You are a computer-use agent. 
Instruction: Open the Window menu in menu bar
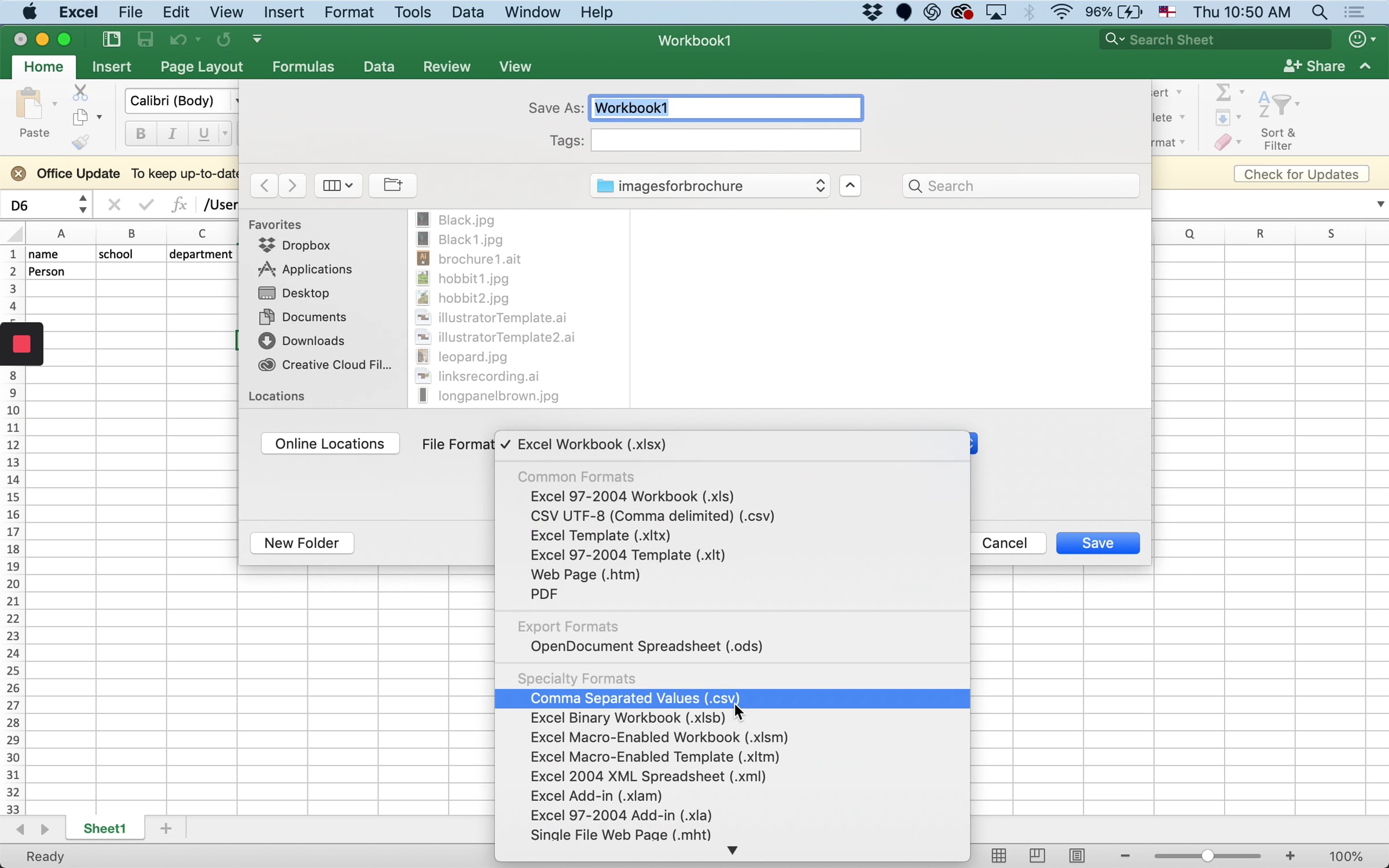(x=532, y=12)
